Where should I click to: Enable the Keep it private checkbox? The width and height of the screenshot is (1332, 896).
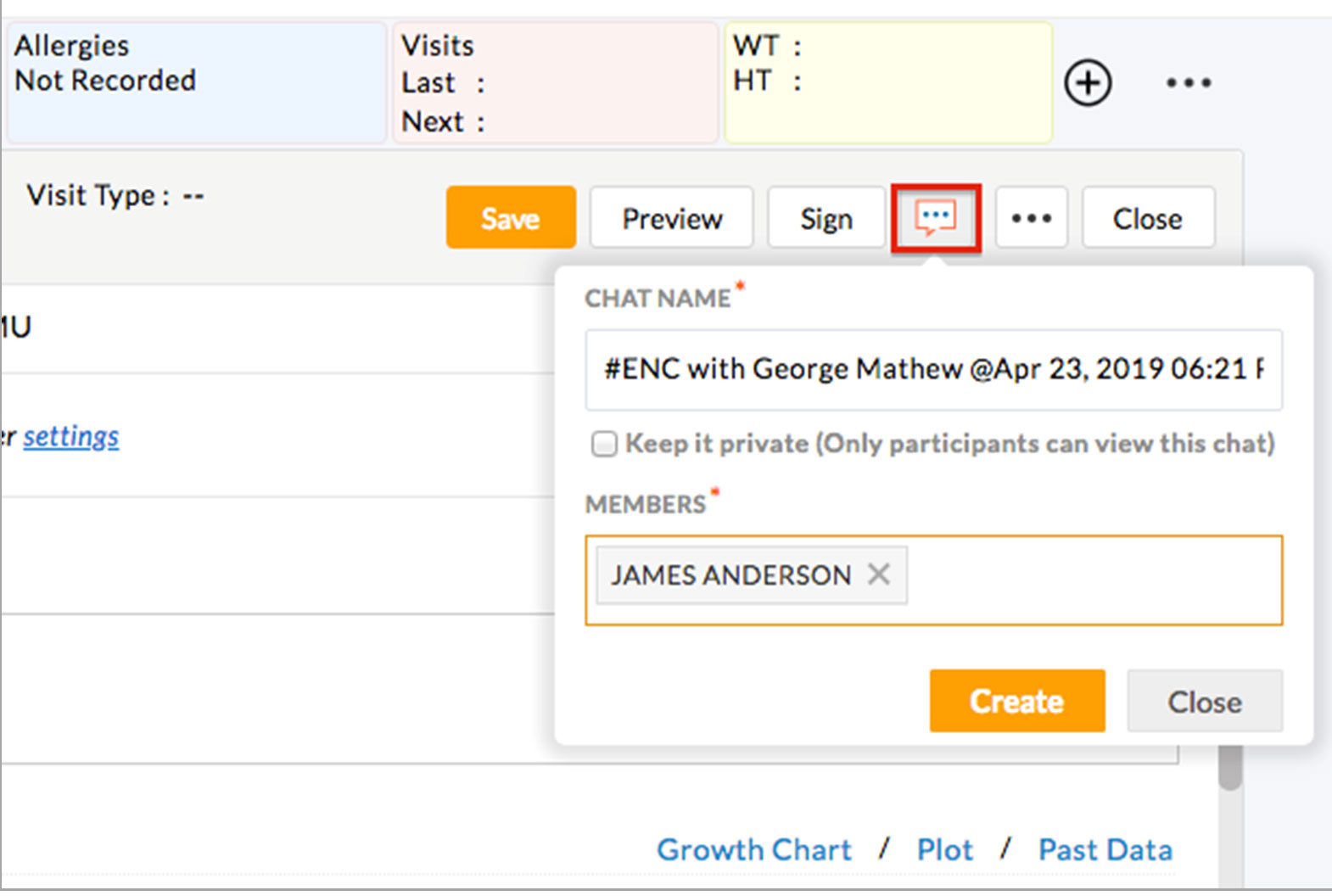pos(604,444)
